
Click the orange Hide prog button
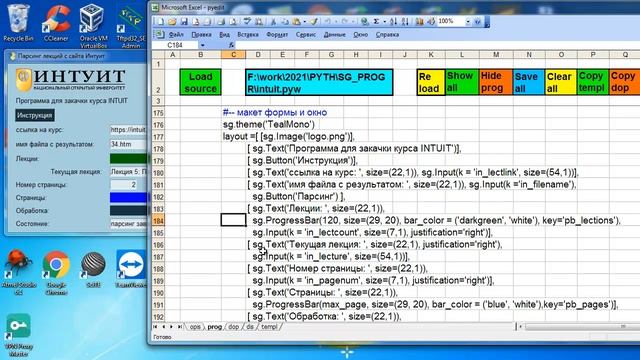496,82
